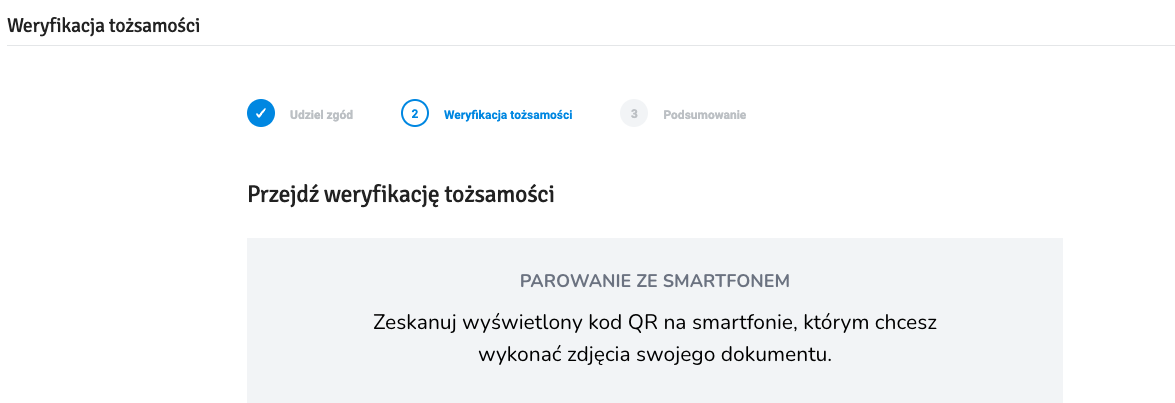The width and height of the screenshot is (1175, 403).
Task: Click the blue Weryfikacja tożsamości step label
Action: tap(508, 115)
